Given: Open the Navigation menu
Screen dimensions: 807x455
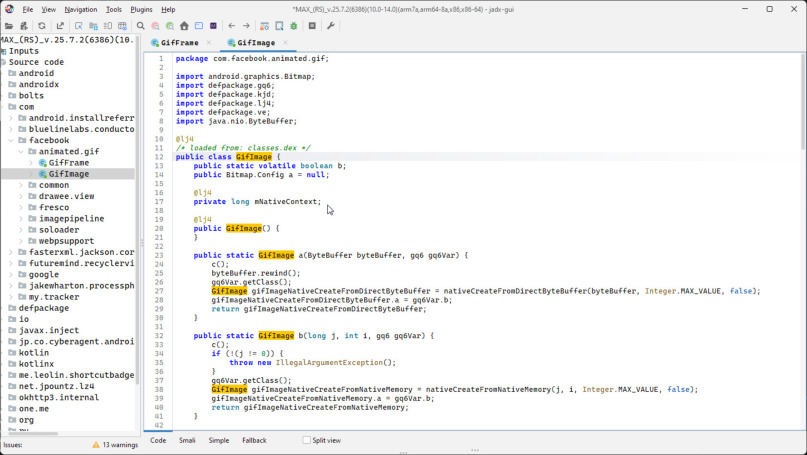Looking at the screenshot, I should (x=81, y=9).
